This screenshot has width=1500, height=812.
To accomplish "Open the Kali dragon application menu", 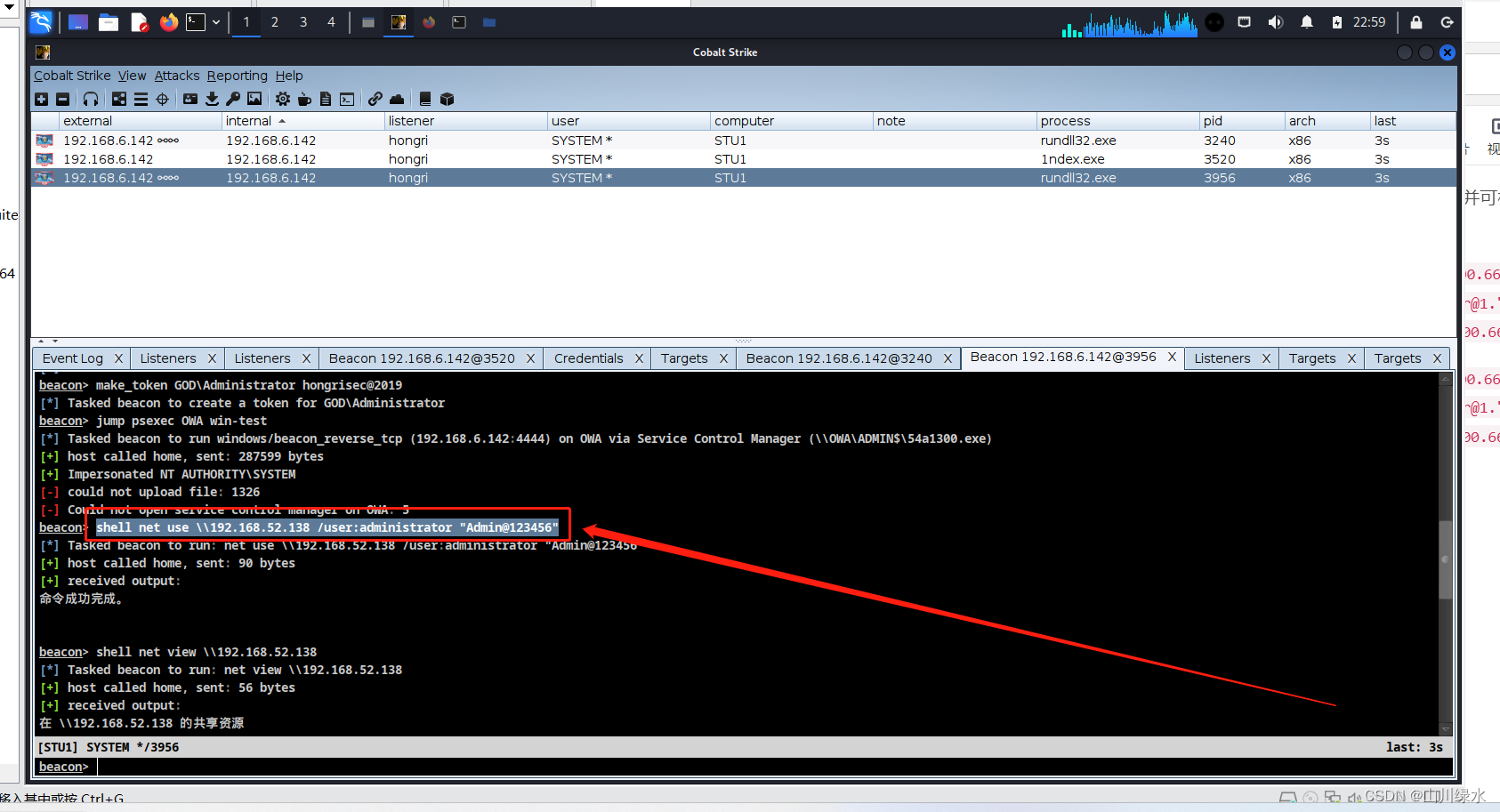I will click(x=41, y=22).
